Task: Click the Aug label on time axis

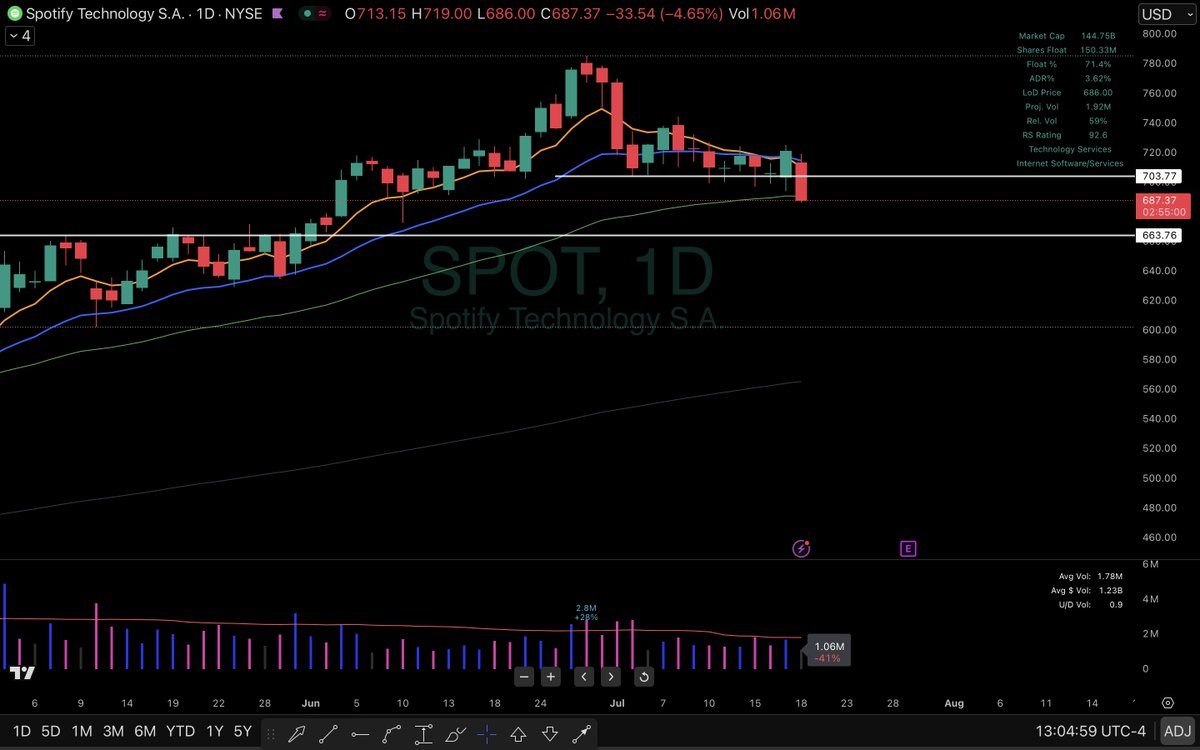Action: 954,703
